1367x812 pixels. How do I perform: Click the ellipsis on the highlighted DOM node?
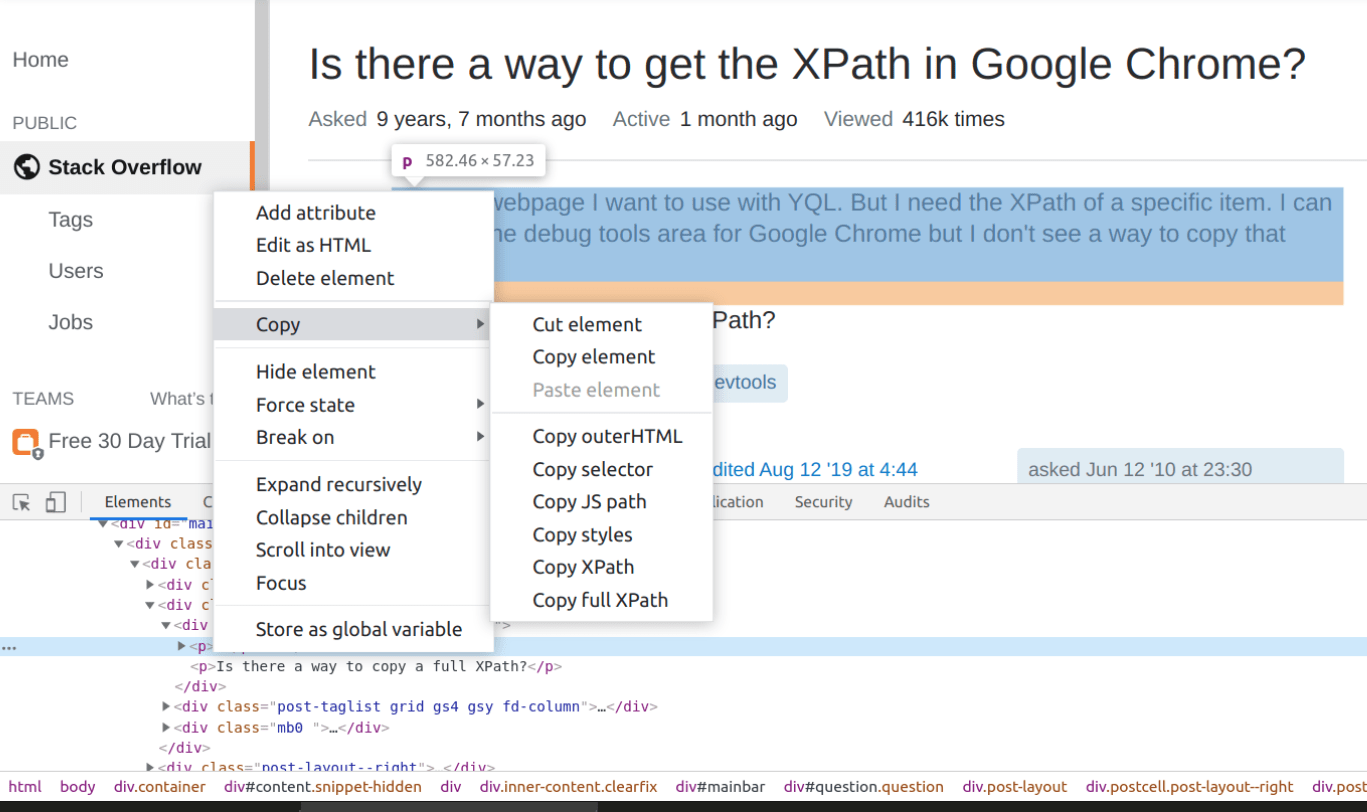pos(9,646)
